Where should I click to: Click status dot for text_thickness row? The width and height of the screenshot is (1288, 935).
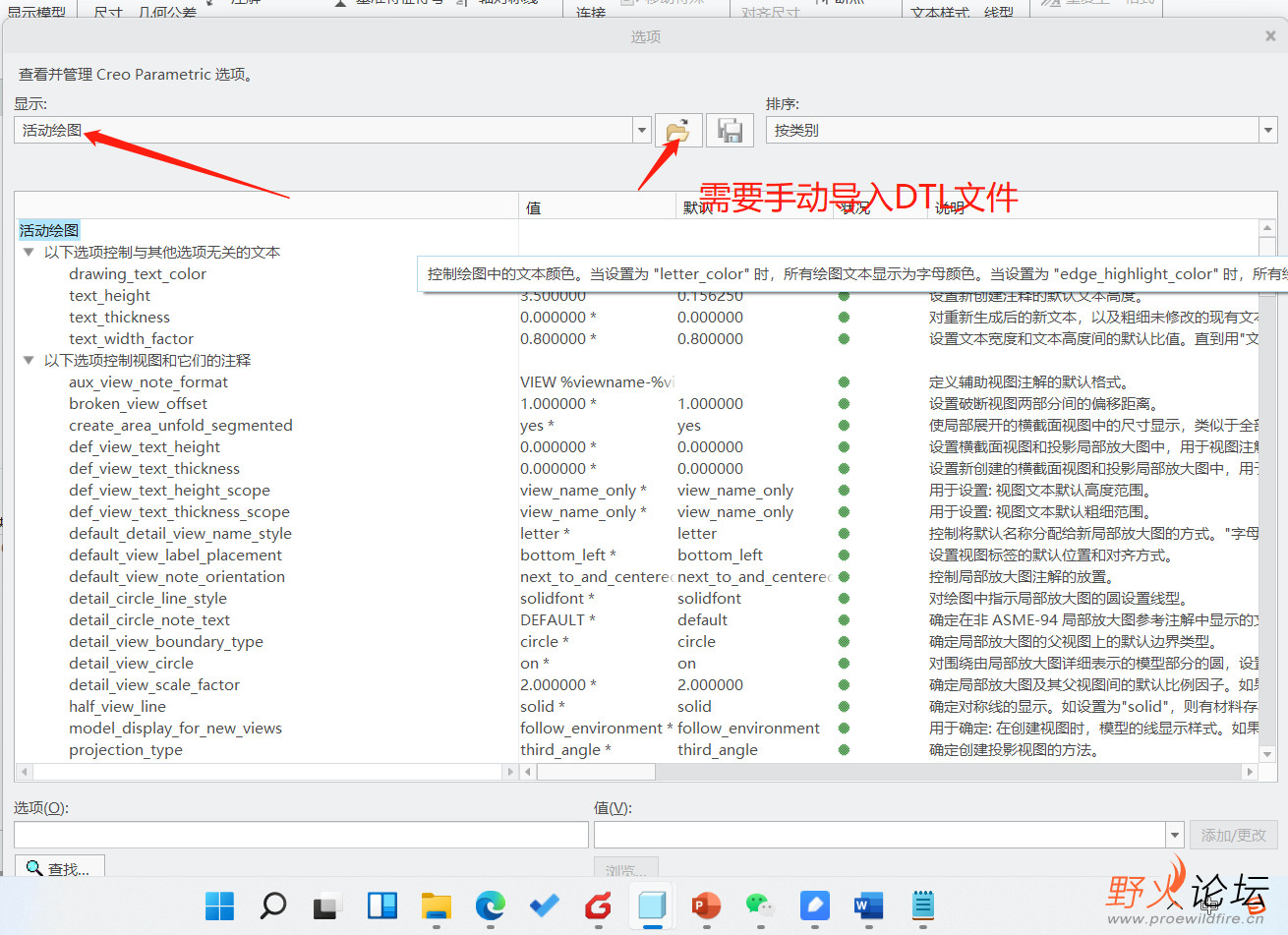click(x=844, y=318)
